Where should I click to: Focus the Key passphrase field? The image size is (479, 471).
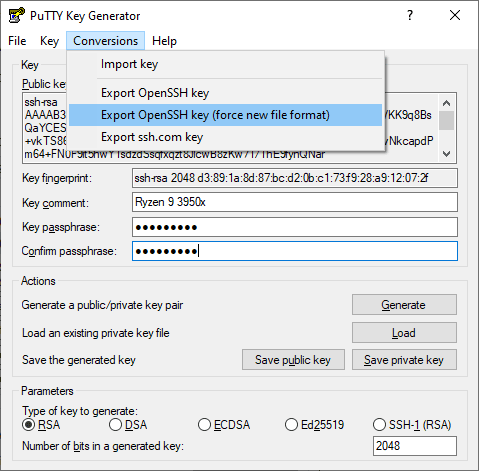(x=295, y=227)
